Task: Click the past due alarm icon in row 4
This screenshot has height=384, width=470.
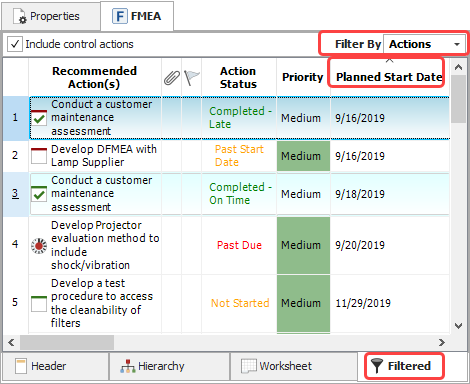Action: [39, 246]
